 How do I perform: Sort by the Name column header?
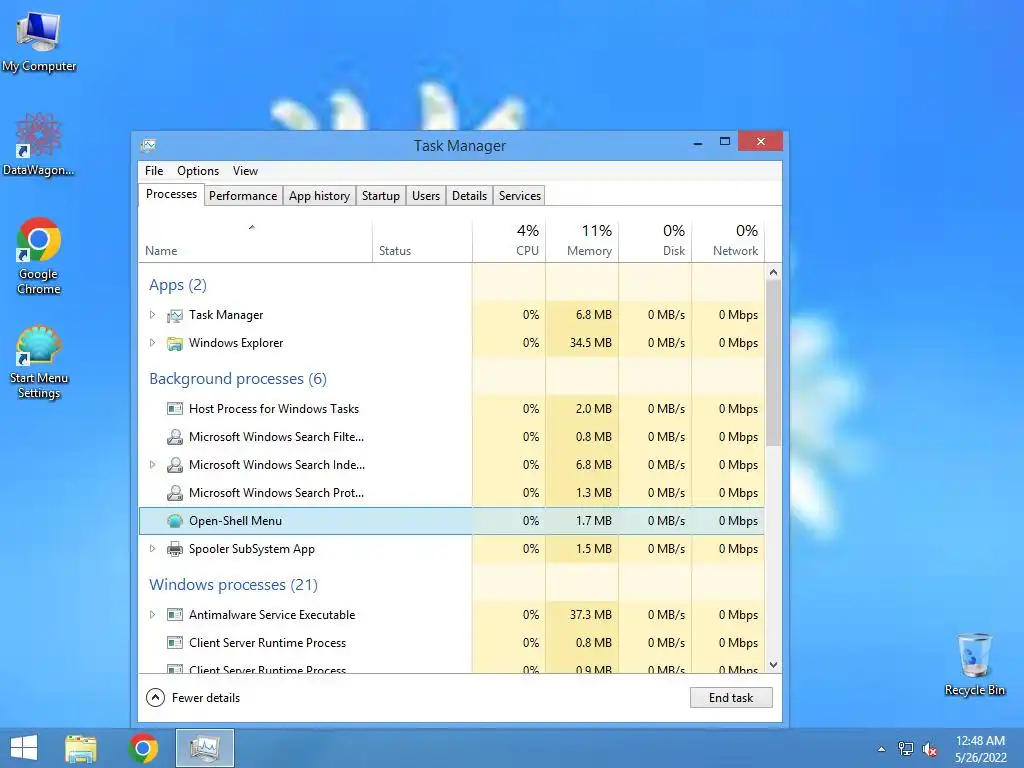pos(255,240)
